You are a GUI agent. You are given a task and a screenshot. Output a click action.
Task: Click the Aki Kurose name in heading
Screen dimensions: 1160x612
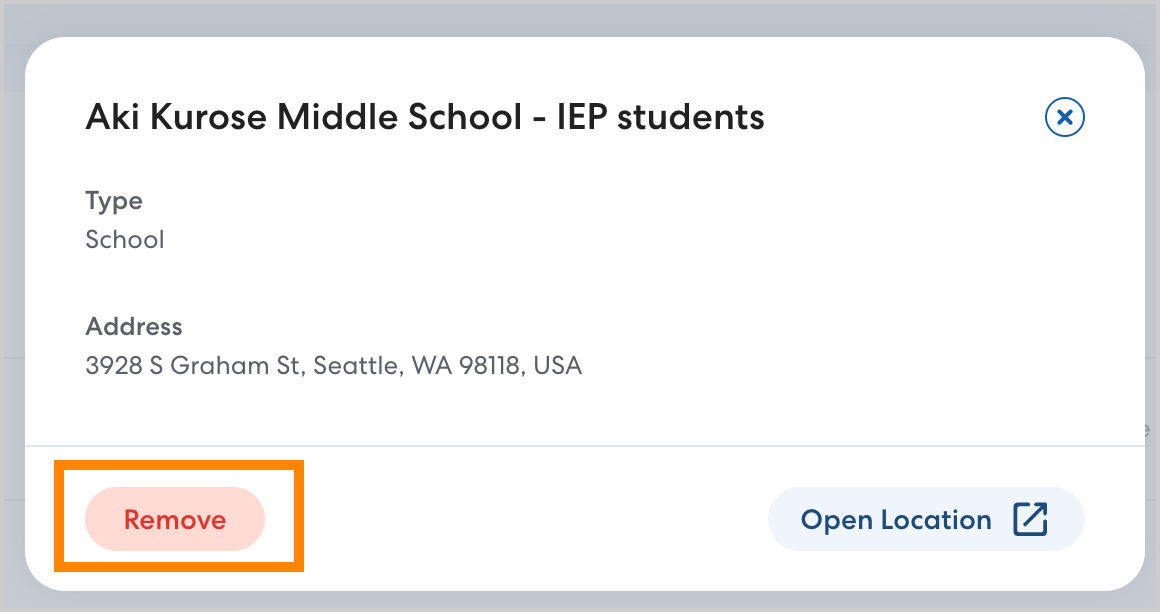click(177, 117)
